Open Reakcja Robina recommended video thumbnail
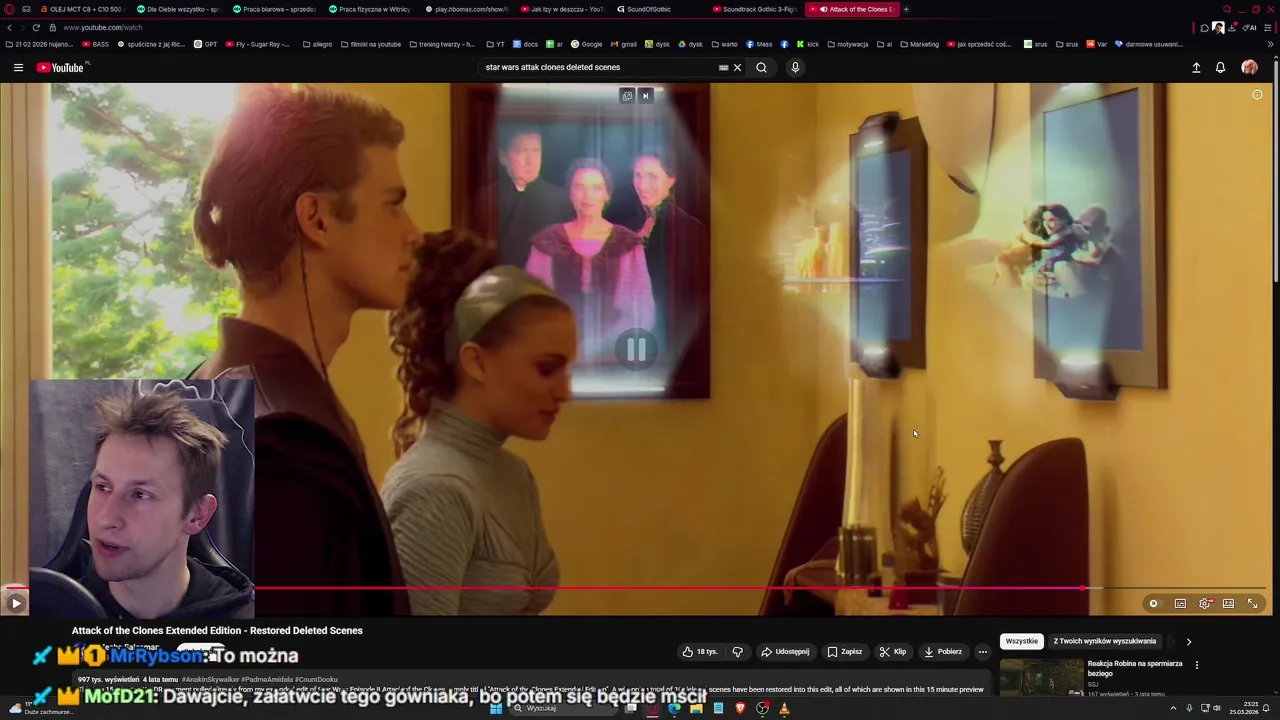 [x=1041, y=677]
